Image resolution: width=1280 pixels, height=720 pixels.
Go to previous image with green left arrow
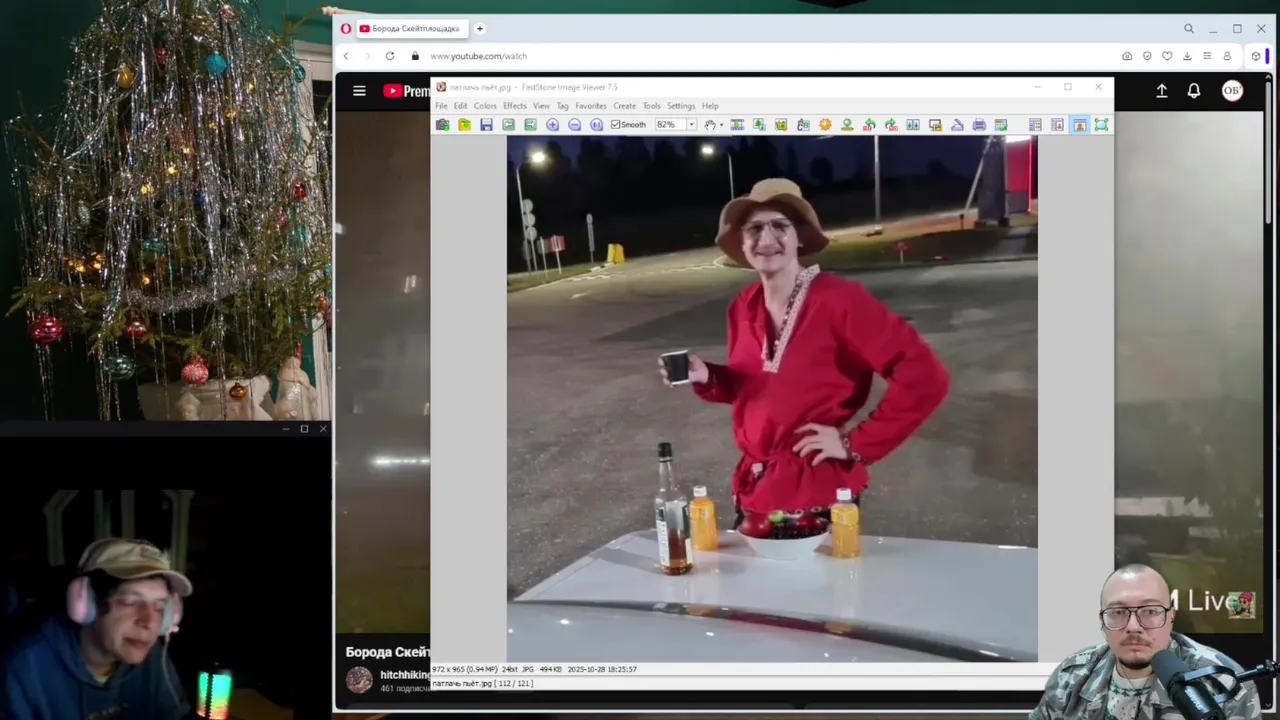coord(508,125)
